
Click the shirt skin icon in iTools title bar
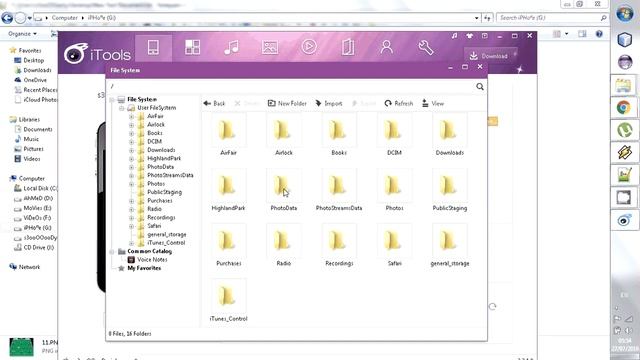coord(469,36)
